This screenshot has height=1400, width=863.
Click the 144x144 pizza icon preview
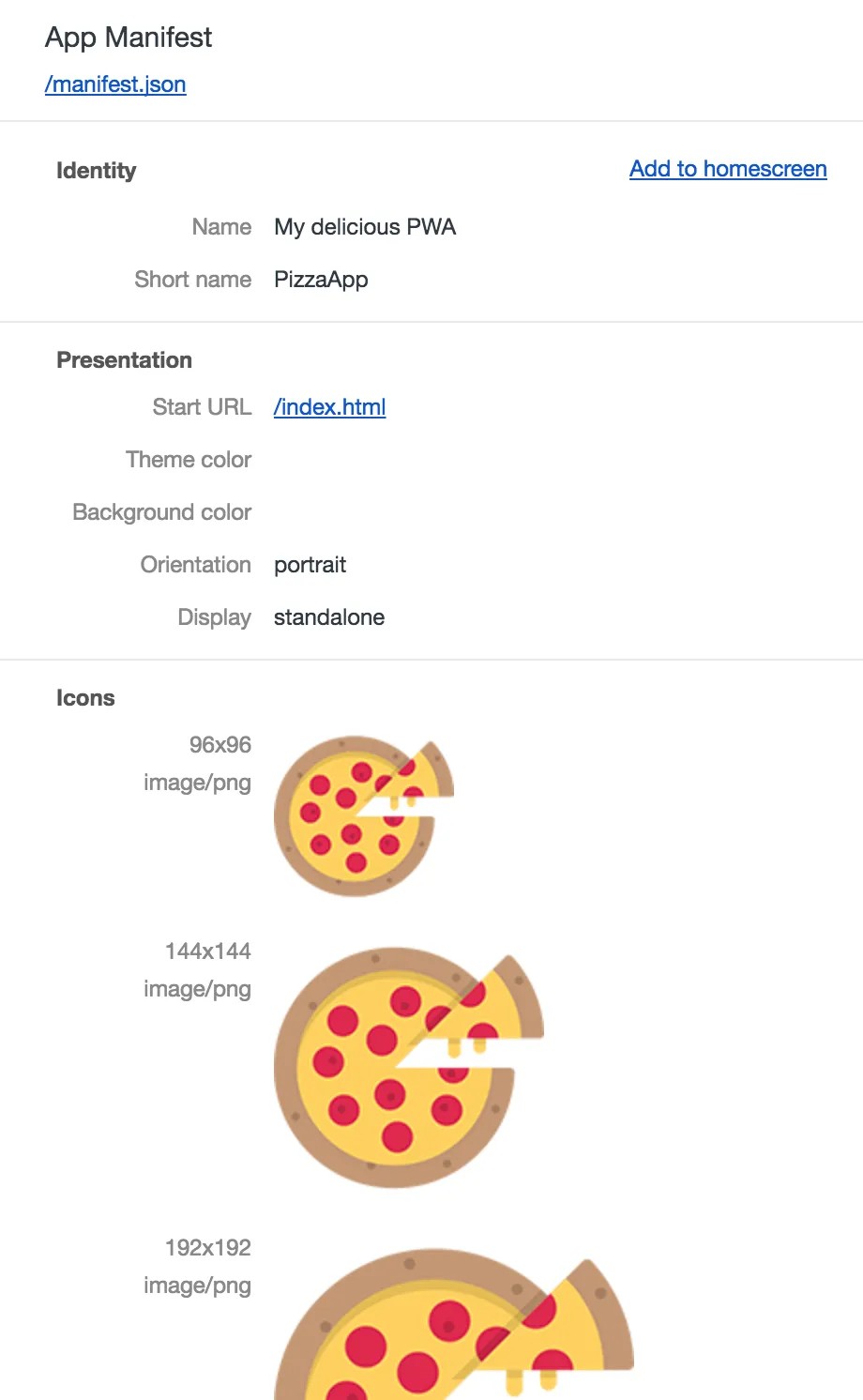[409, 1068]
